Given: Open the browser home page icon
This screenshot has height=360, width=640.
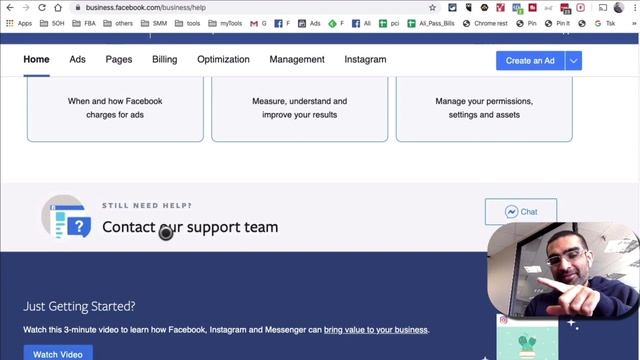Looking at the screenshot, I should click(58, 7).
